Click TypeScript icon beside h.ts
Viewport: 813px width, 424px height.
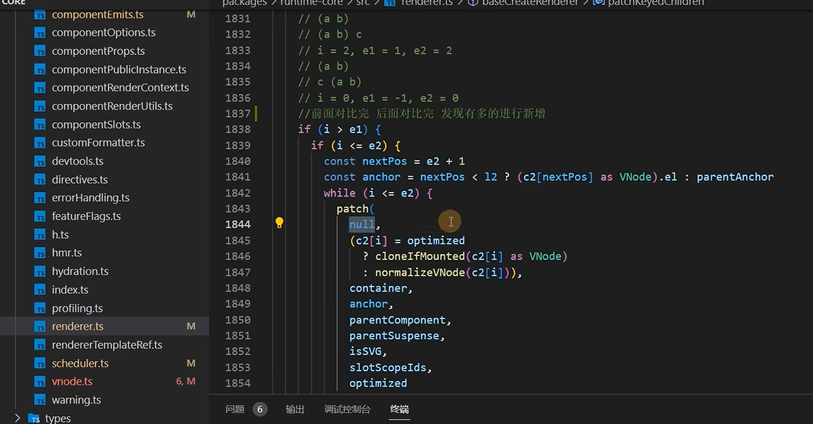40,235
